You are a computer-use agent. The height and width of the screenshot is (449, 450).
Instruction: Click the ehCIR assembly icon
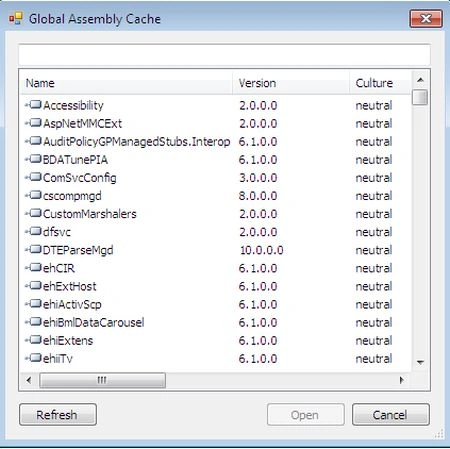click(34, 267)
